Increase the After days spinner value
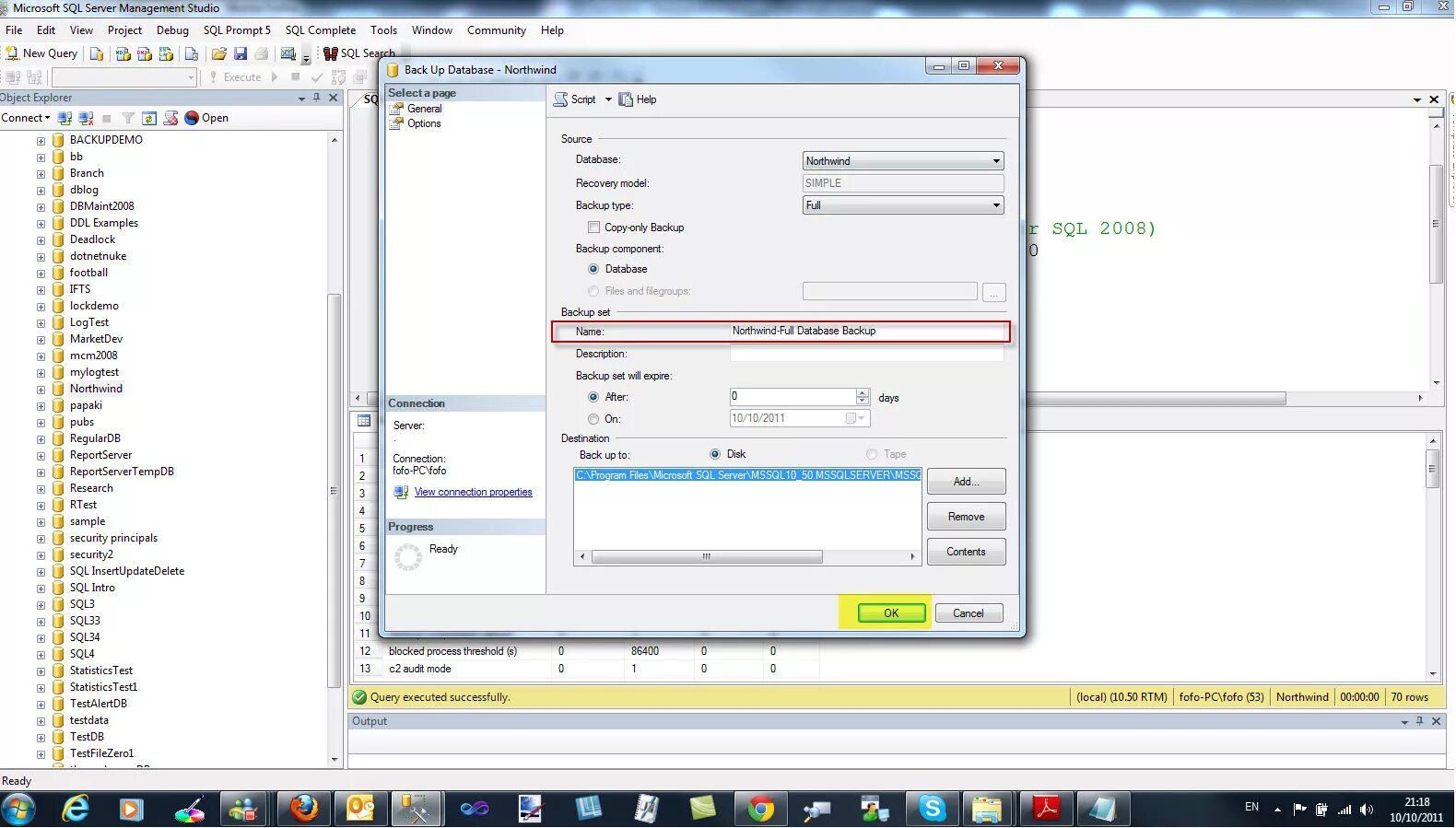Screen dimensions: 1456x828 (863, 392)
